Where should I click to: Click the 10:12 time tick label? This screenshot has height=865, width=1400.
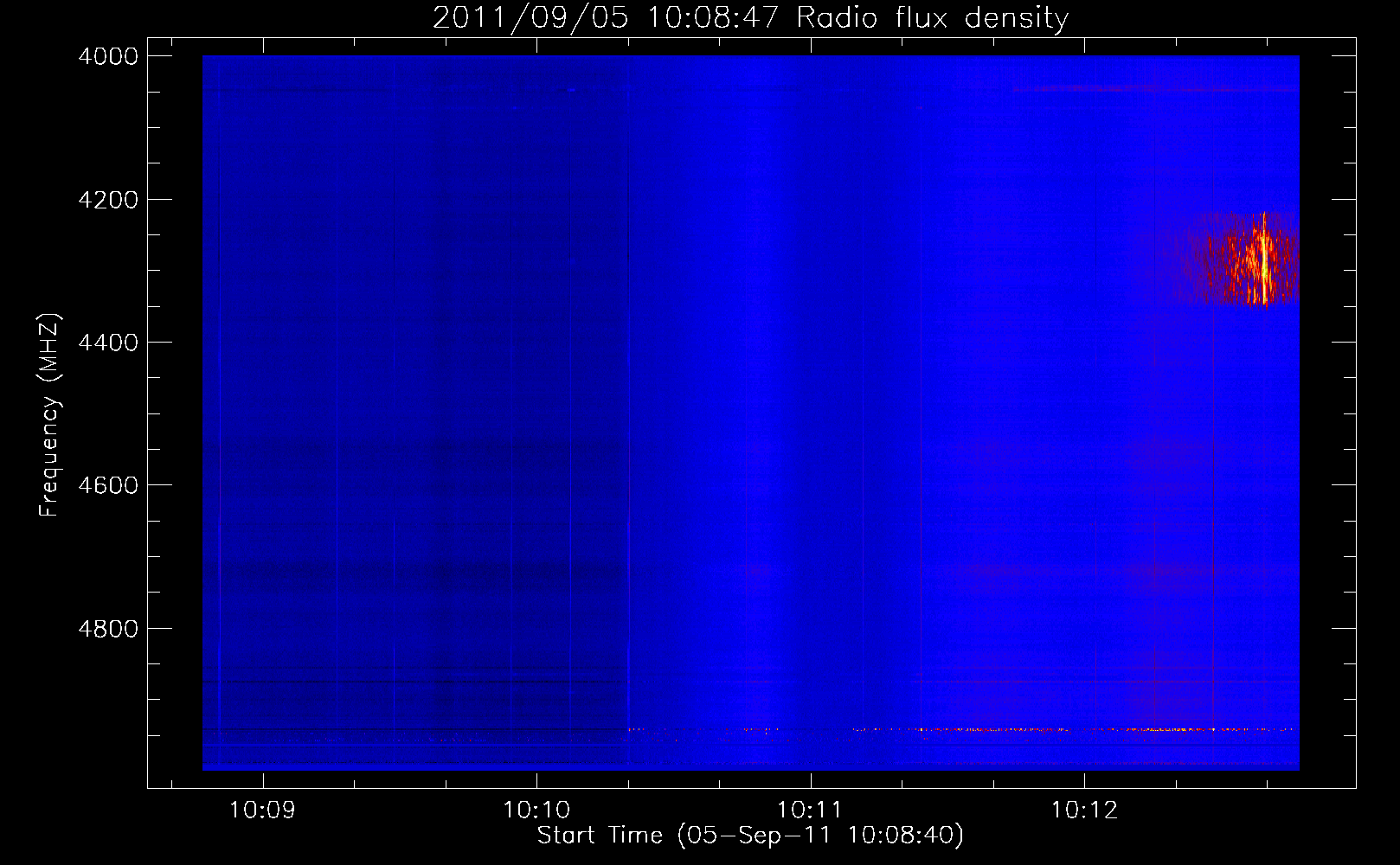tap(1084, 811)
